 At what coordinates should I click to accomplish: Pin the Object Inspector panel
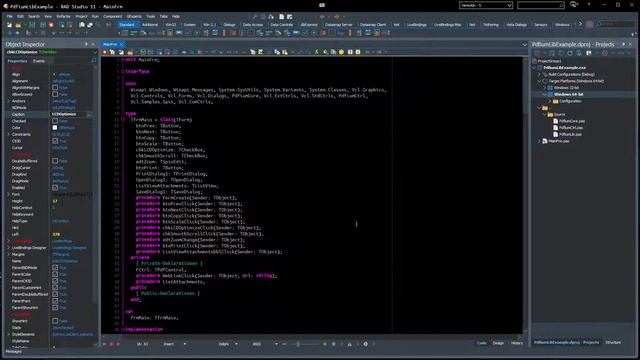(86, 44)
